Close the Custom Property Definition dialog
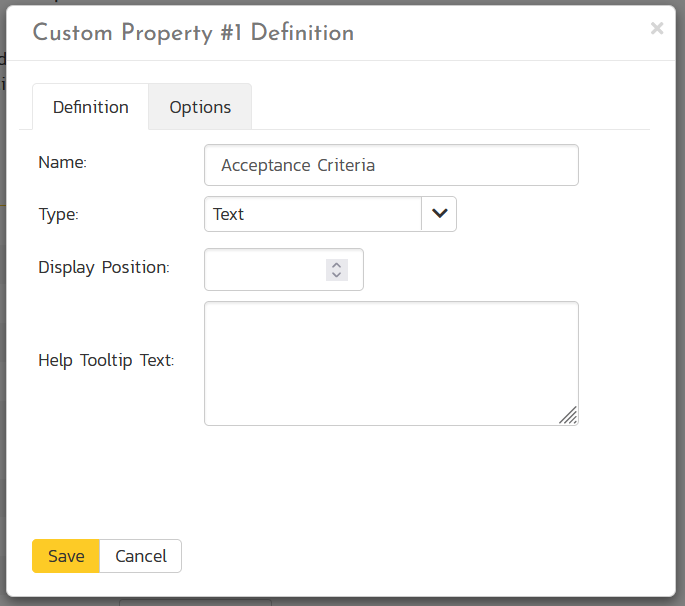This screenshot has width=685, height=606. tap(656, 29)
